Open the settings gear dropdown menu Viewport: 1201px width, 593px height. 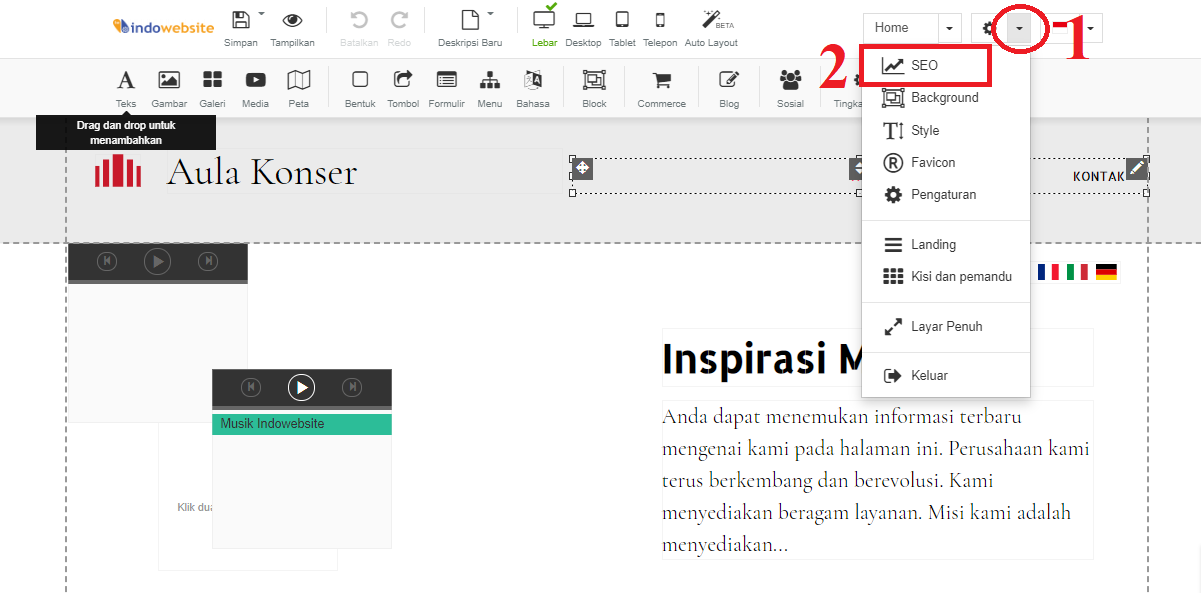pyautogui.click(x=1019, y=27)
